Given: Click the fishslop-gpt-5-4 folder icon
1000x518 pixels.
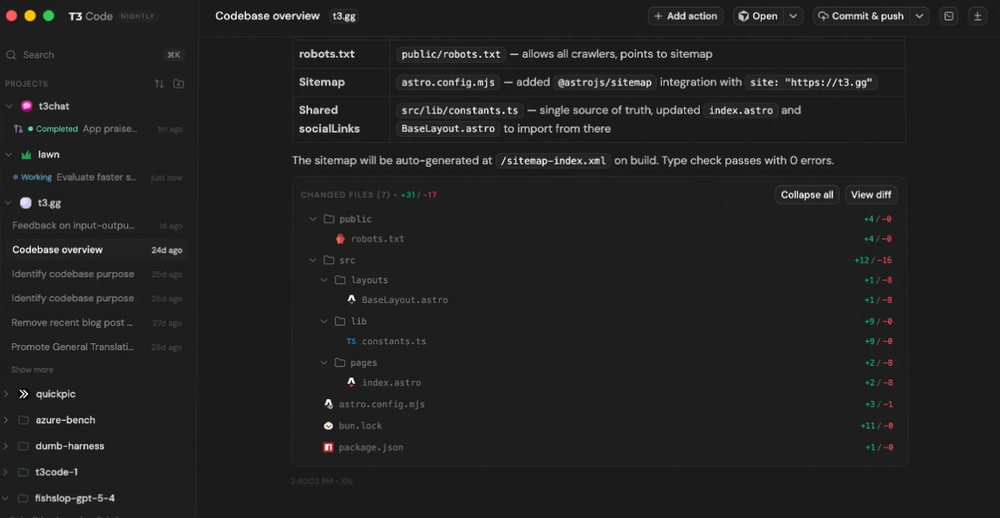Looking at the screenshot, I should click(x=24, y=498).
